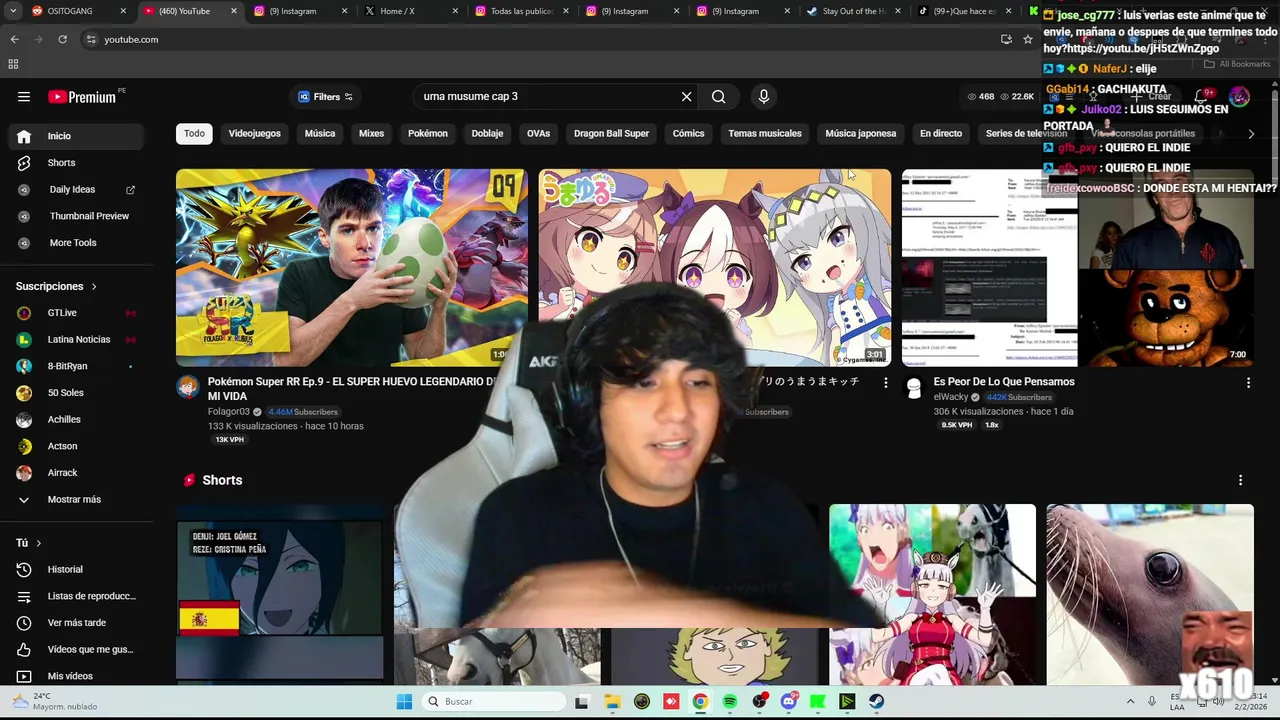Open the Pokémon Super RR Ep.9 video thumbnail

pos(352,267)
